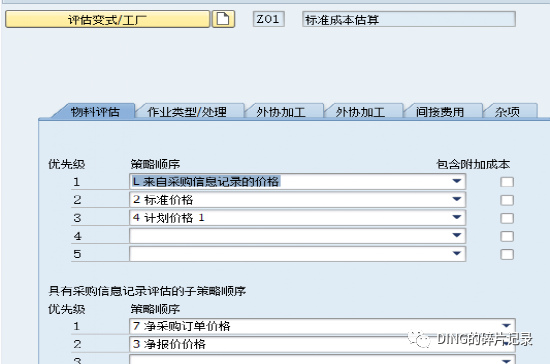The height and width of the screenshot is (364, 550).
Task: Click the upper 策略顺序 column label
Action: coord(155,164)
